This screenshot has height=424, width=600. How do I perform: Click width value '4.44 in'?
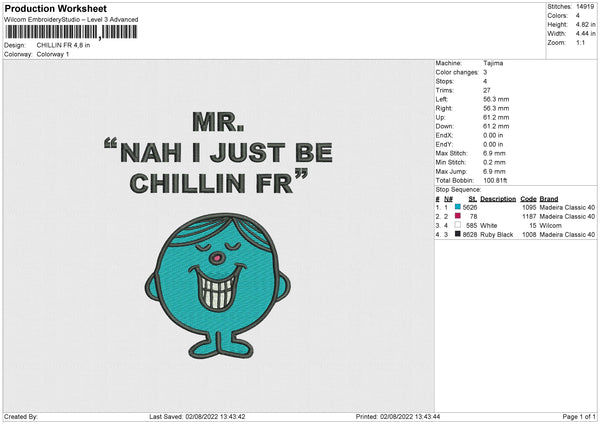(585, 34)
